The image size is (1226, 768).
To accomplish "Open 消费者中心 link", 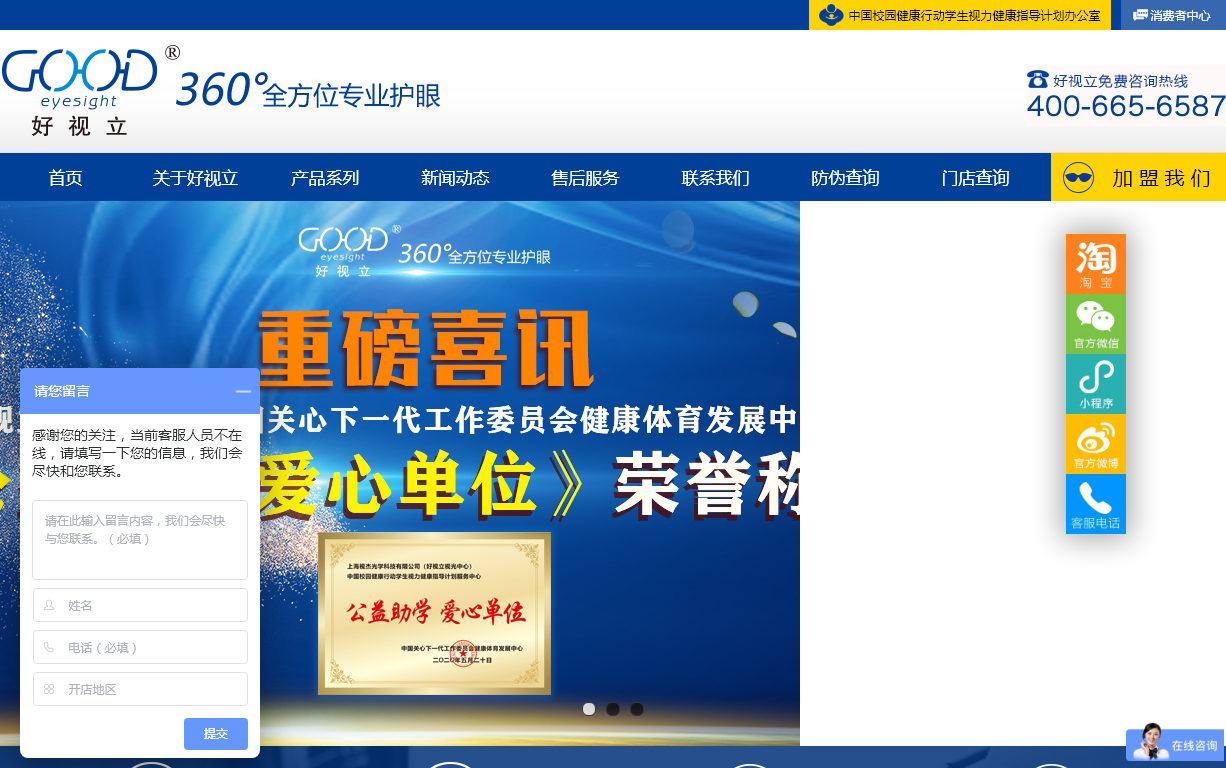I will [1180, 15].
